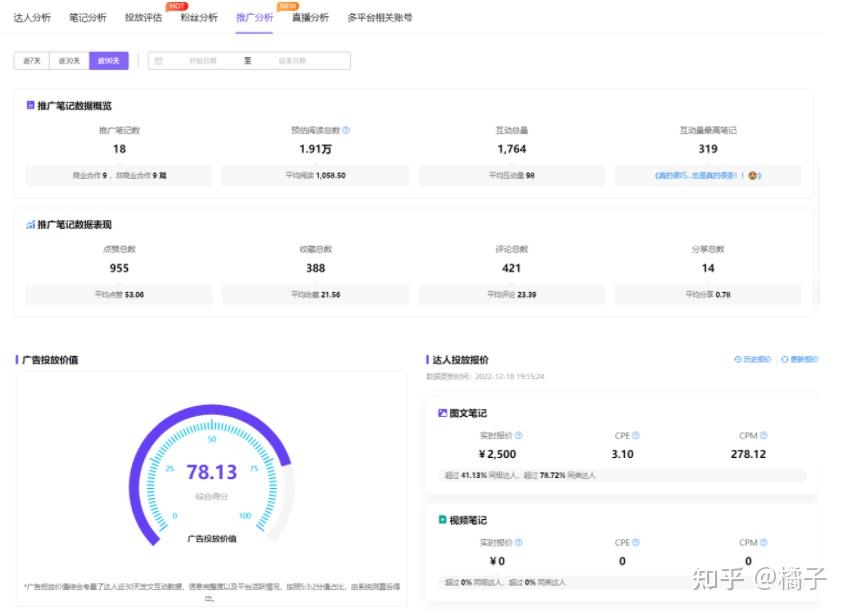Click the 1.91万 estimated reads value
This screenshot has height=613, width=849.
[315, 149]
